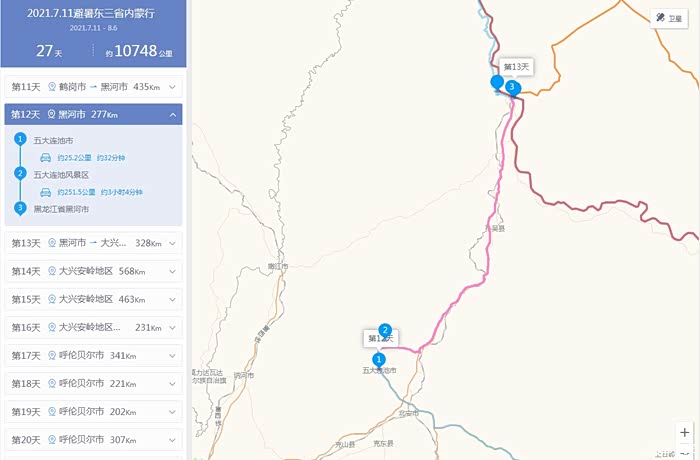
Task: Expand 第11天 鹤岗市 to 黑河市
Action: tap(93, 87)
